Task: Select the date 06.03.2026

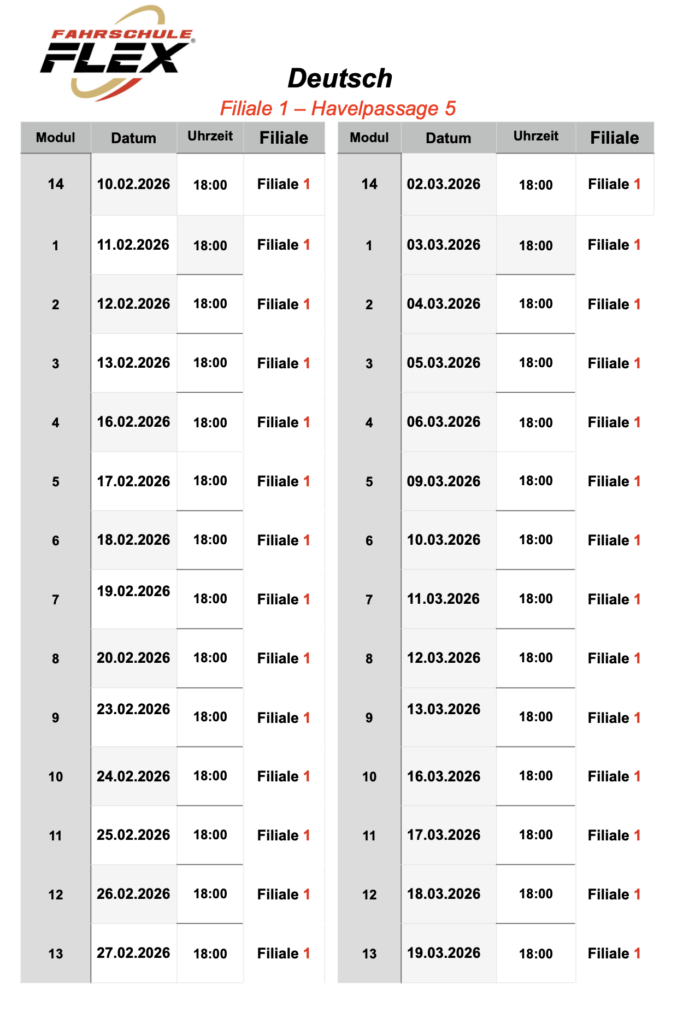Action: coord(444,422)
